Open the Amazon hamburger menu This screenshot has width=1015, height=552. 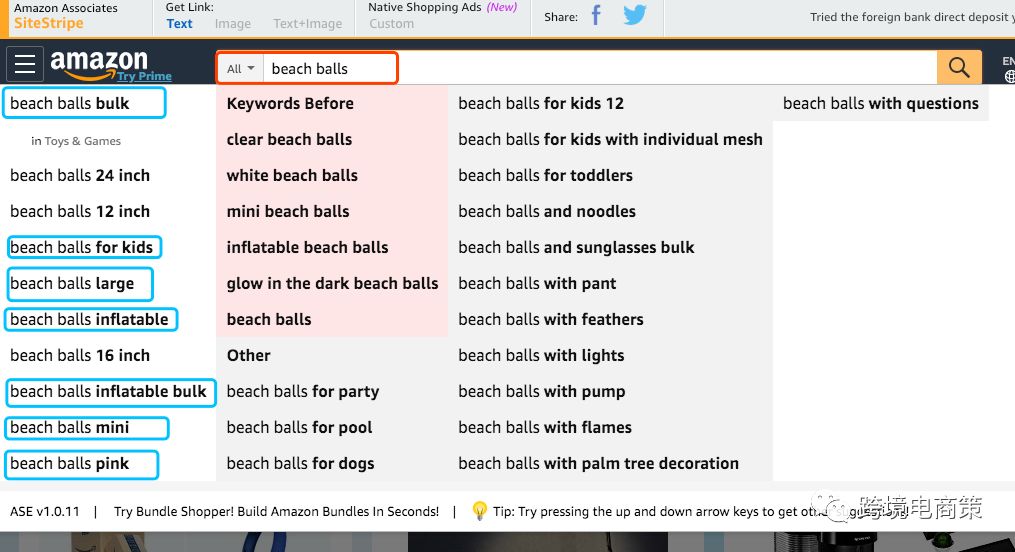coord(25,64)
